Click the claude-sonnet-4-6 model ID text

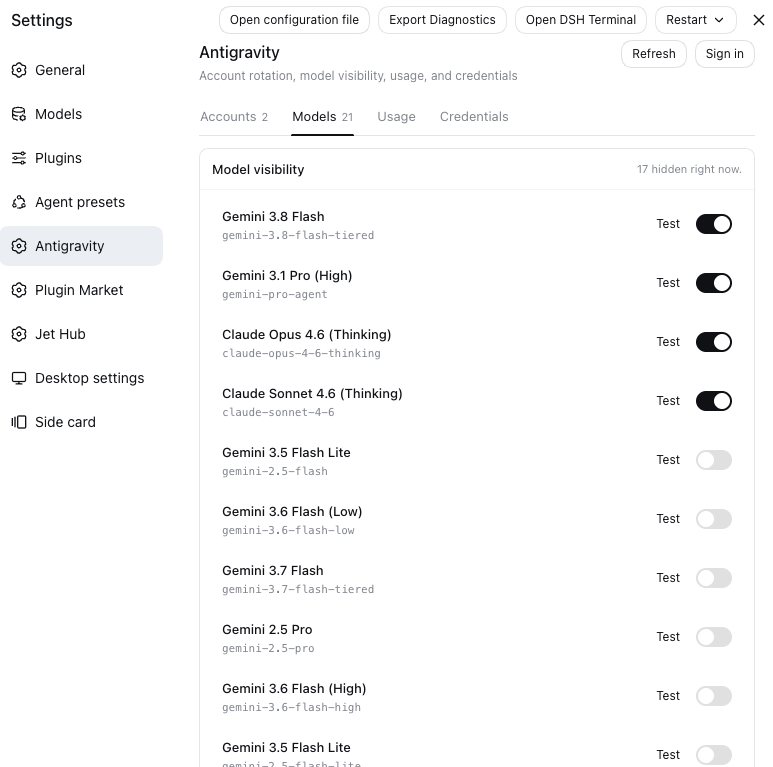pos(278,413)
